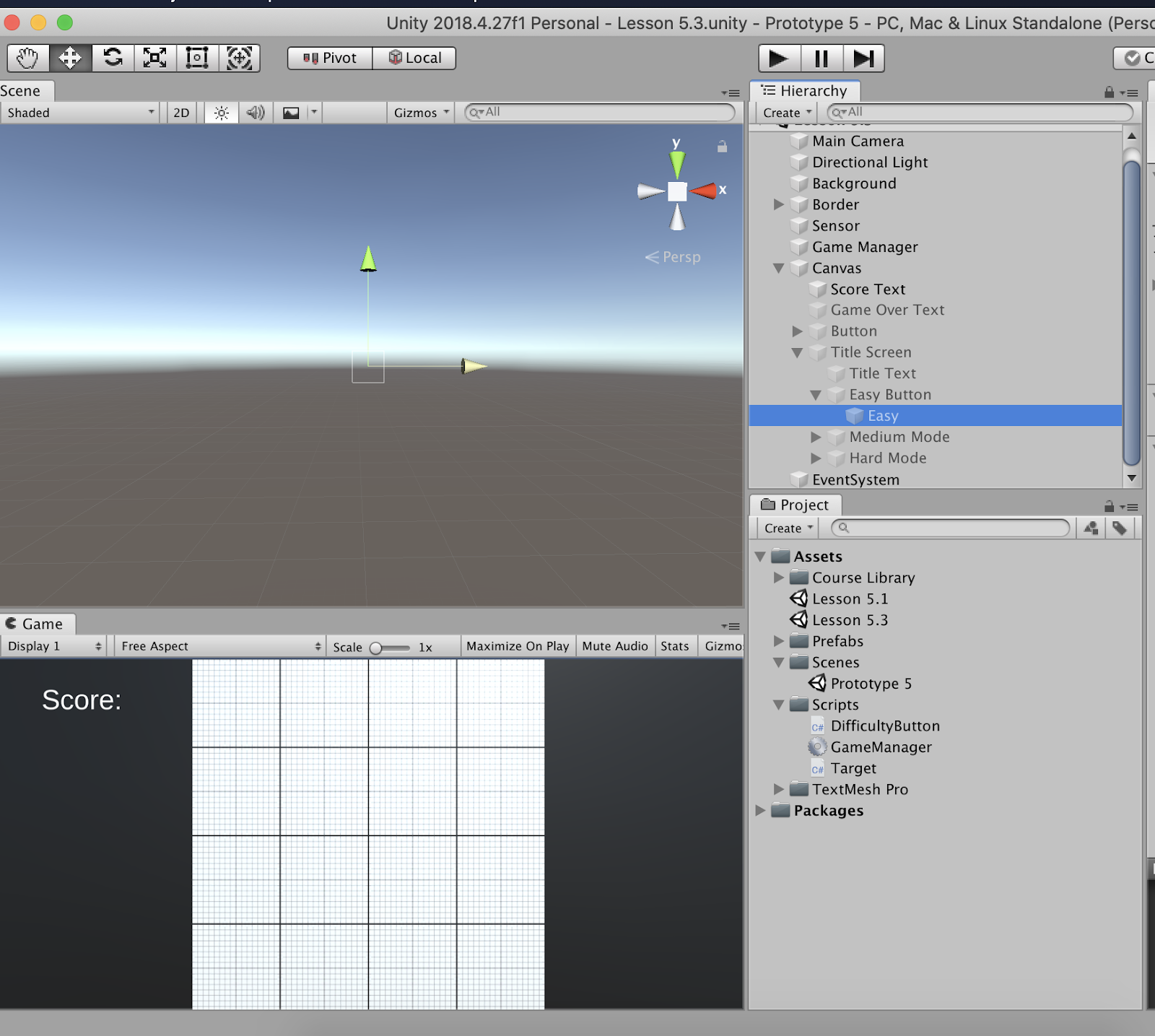Viewport: 1155px width, 1036px height.
Task: Switch projection via Persp label
Action: click(x=673, y=257)
